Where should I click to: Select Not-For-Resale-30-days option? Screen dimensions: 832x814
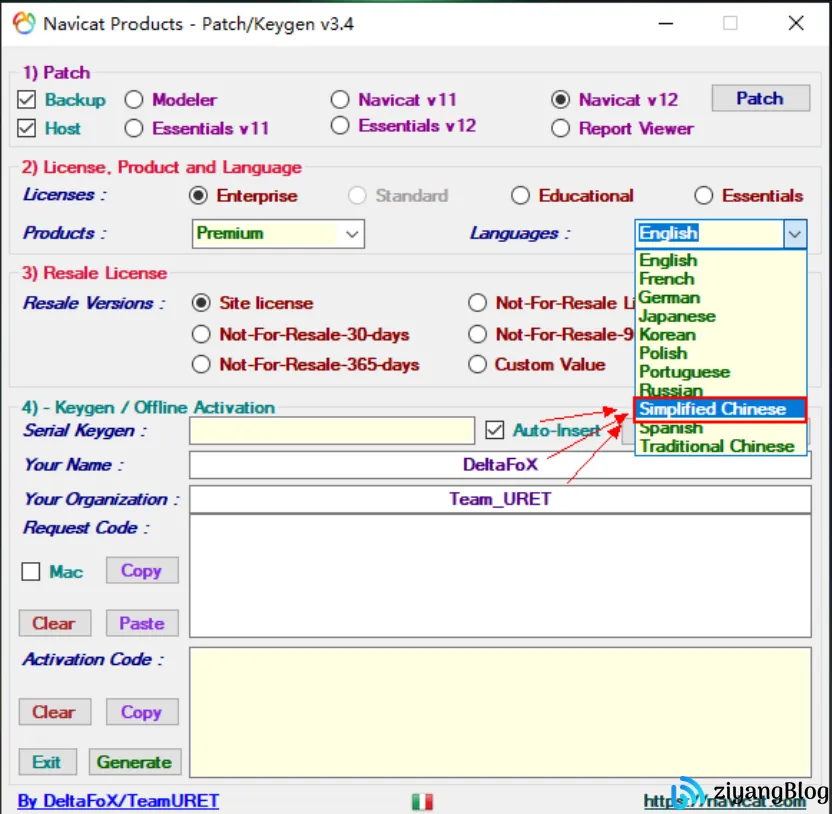(201, 335)
